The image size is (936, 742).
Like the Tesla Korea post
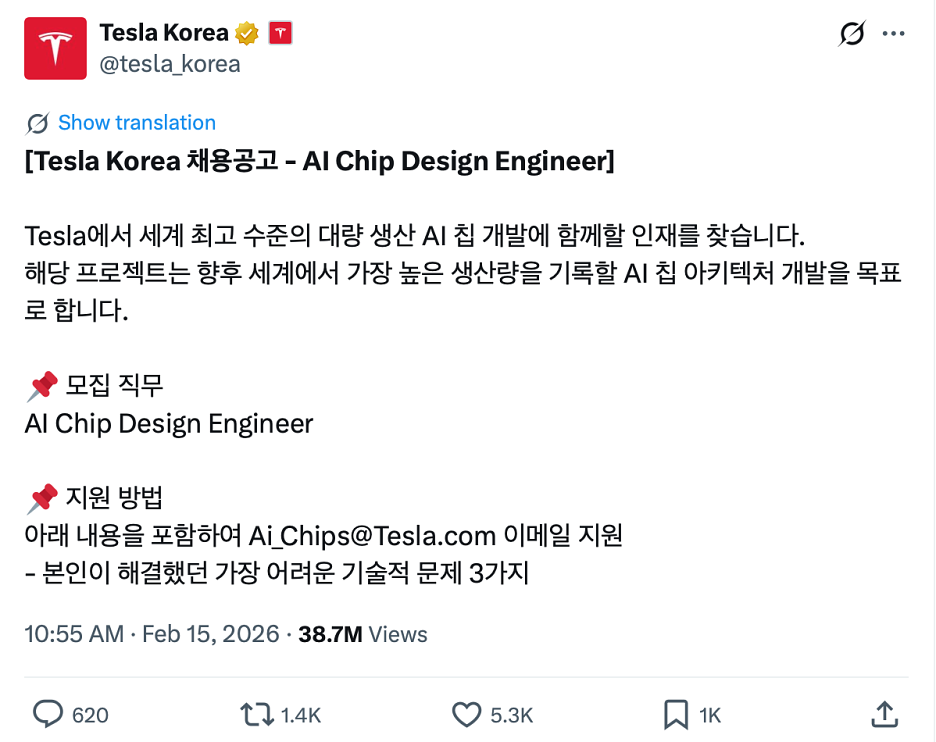[x=465, y=714]
